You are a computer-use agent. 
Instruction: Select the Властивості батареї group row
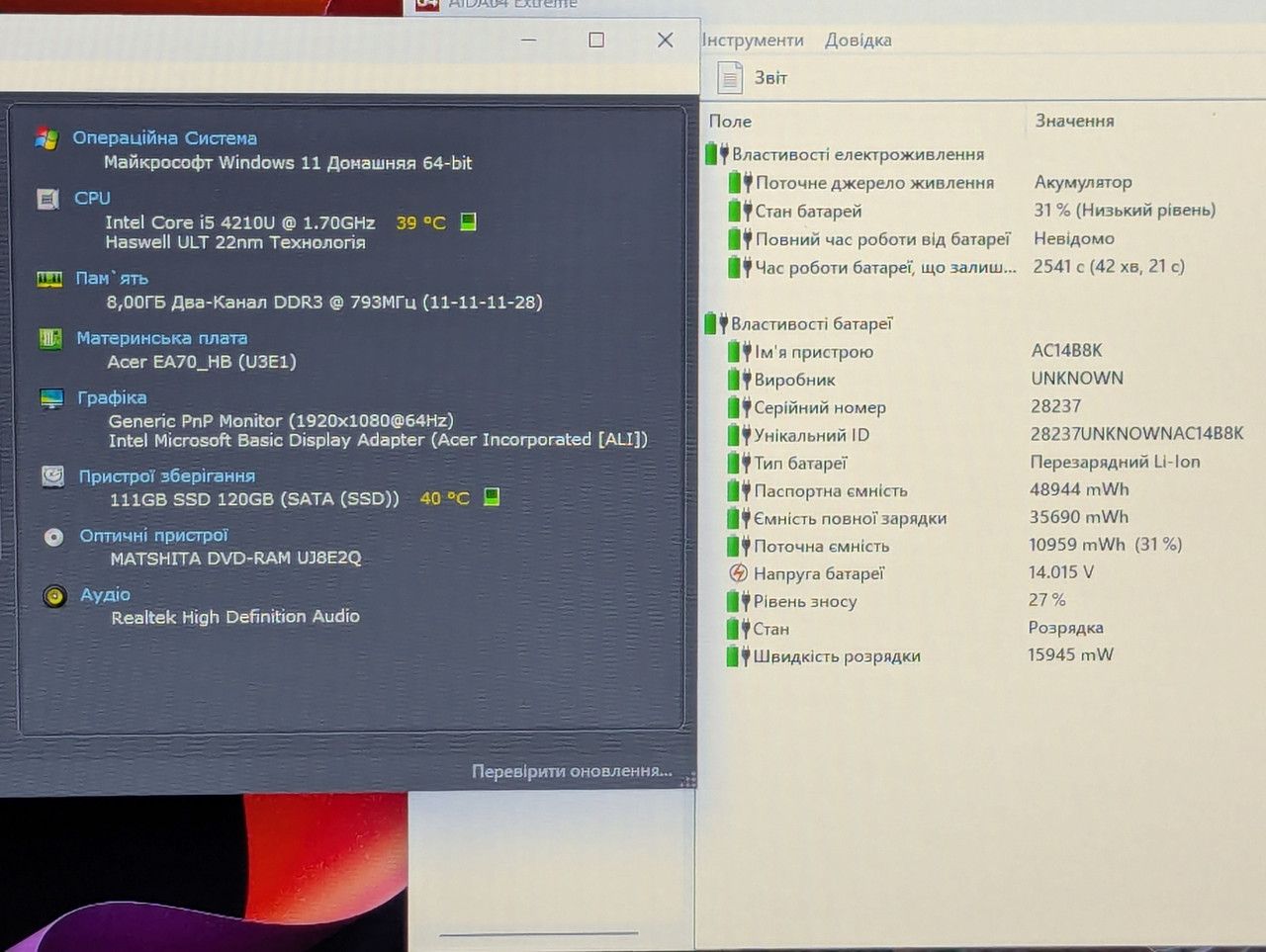pyautogui.click(x=799, y=323)
